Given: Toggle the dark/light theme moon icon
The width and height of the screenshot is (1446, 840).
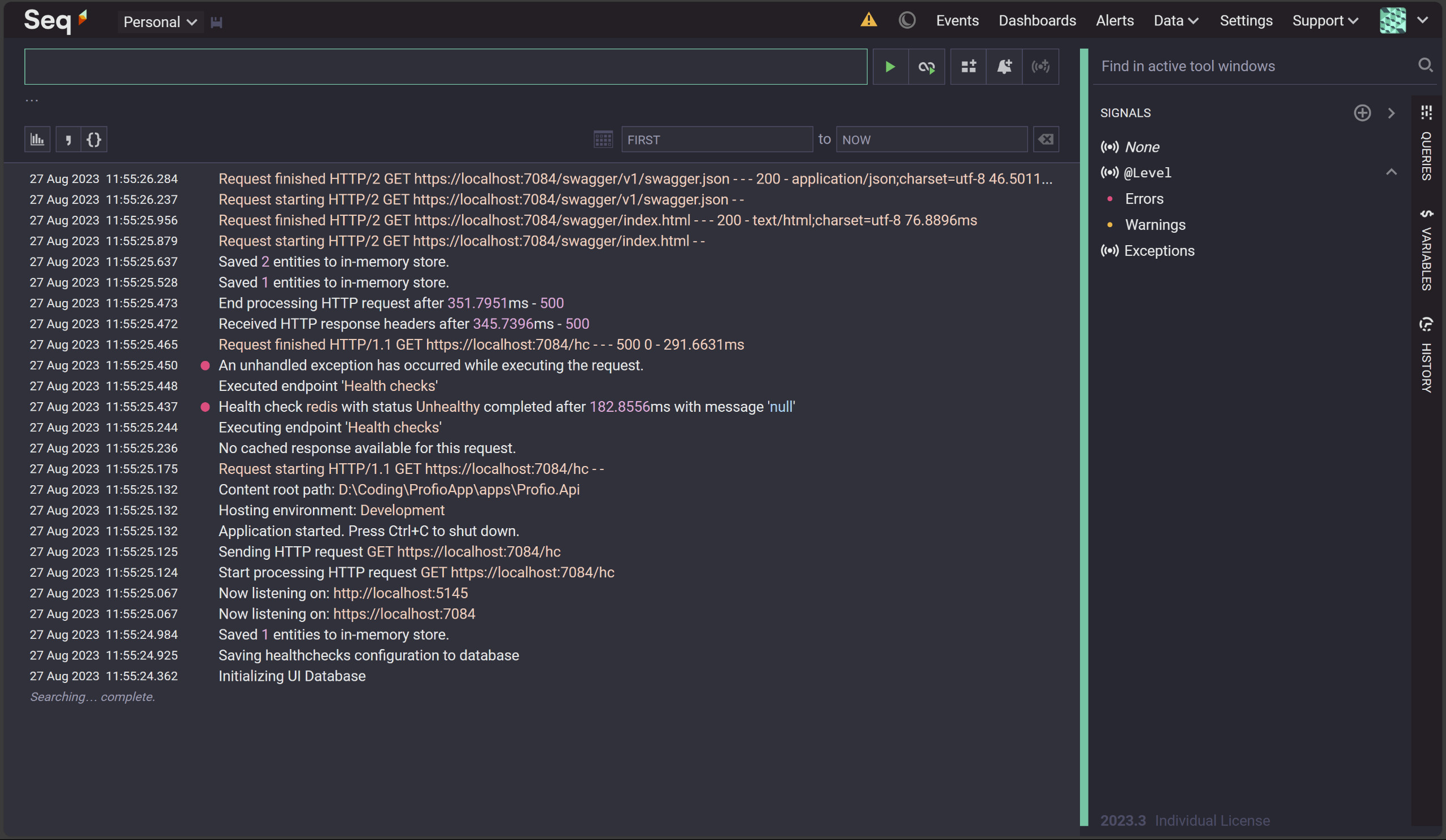Looking at the screenshot, I should [x=907, y=21].
